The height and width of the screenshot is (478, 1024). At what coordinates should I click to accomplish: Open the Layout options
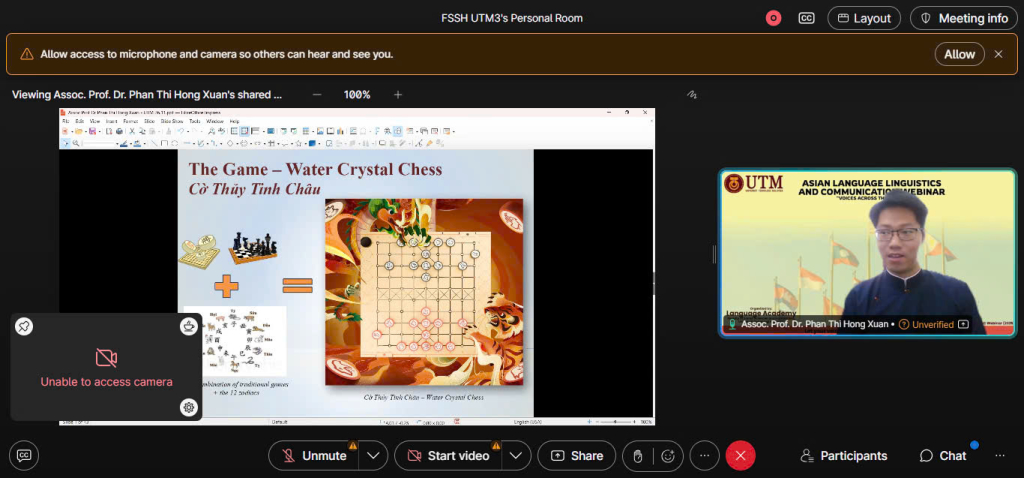(x=864, y=18)
